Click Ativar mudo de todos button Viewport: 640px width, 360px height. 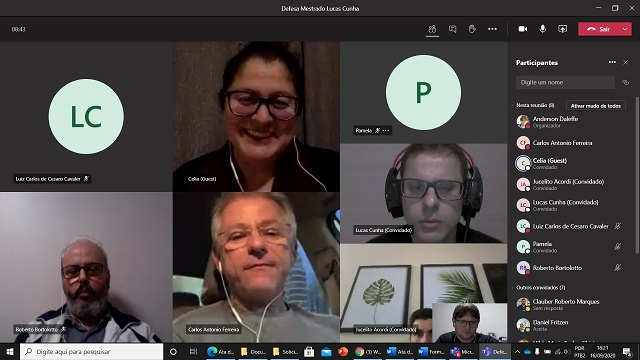point(596,106)
